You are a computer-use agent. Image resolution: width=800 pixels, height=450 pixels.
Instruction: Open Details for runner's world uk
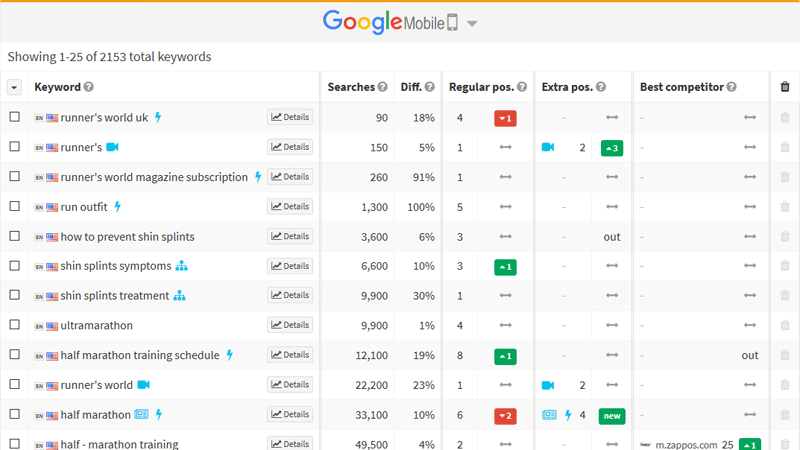tap(290, 117)
